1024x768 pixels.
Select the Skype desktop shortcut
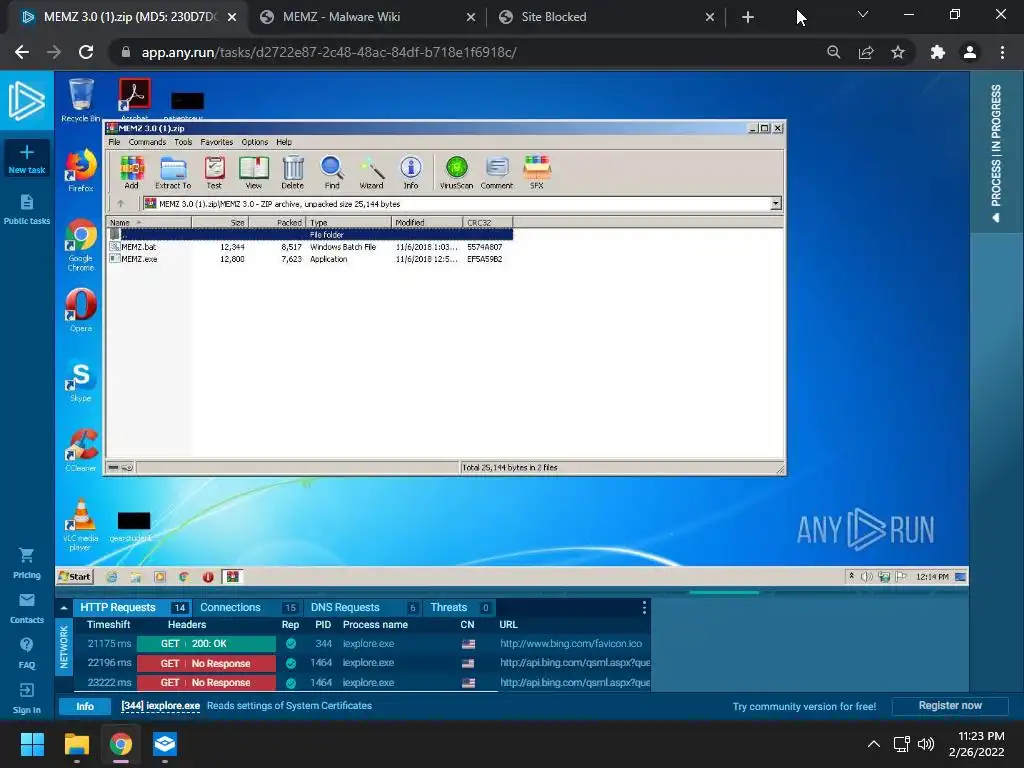click(x=81, y=382)
